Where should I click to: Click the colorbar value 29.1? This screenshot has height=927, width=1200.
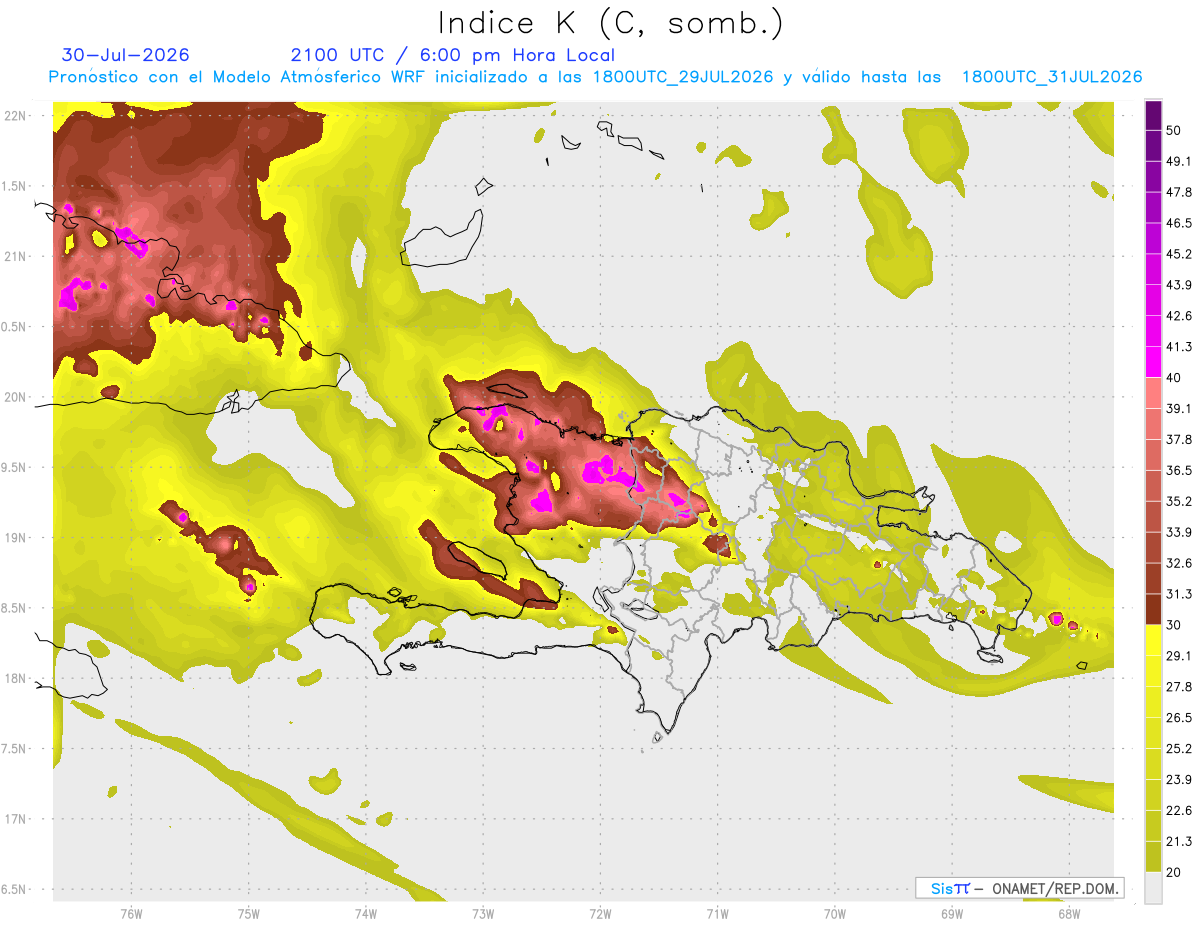click(1179, 655)
